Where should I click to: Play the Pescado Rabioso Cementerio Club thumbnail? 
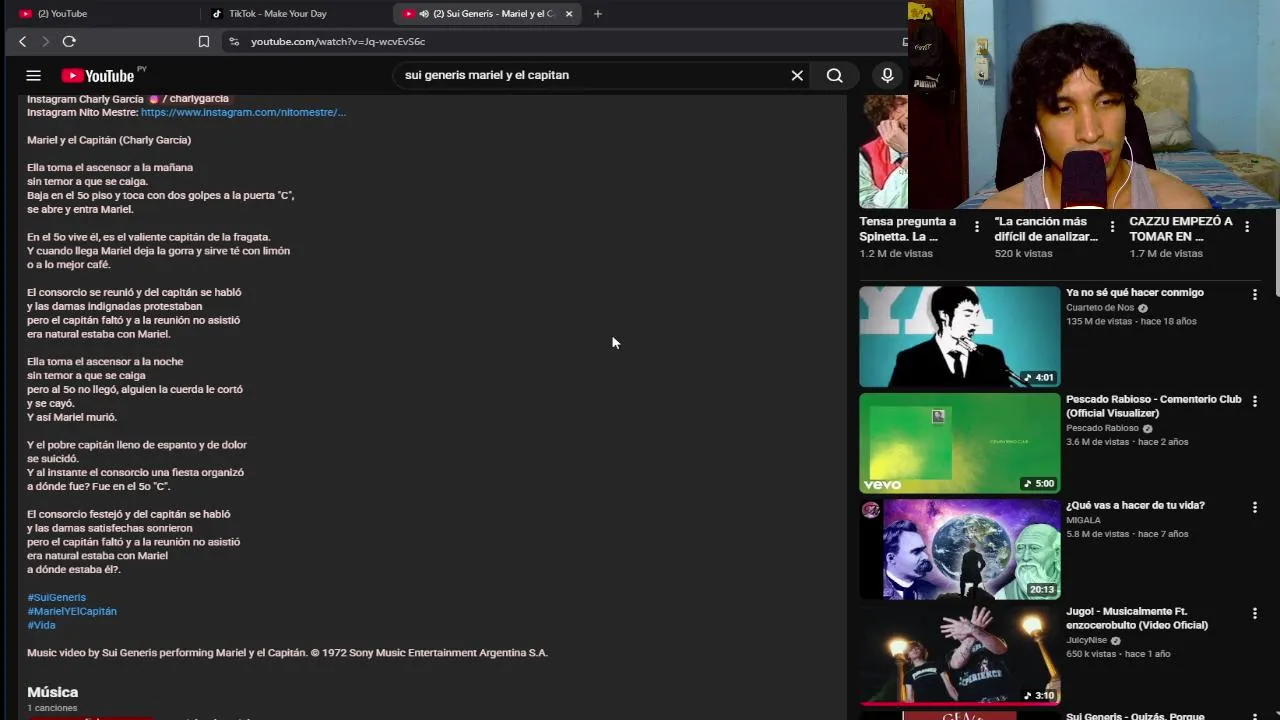959,443
